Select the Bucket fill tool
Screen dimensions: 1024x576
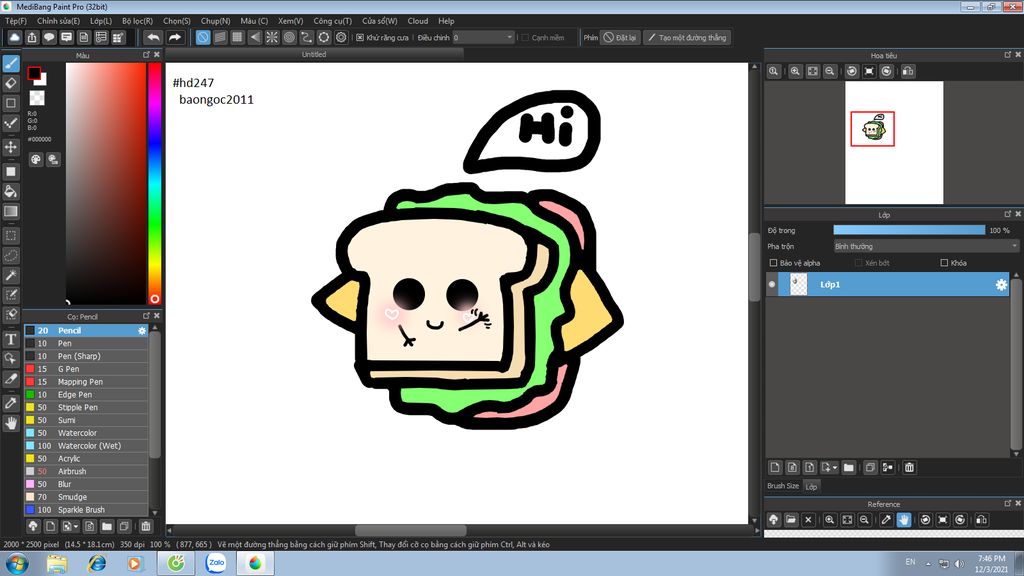11,191
